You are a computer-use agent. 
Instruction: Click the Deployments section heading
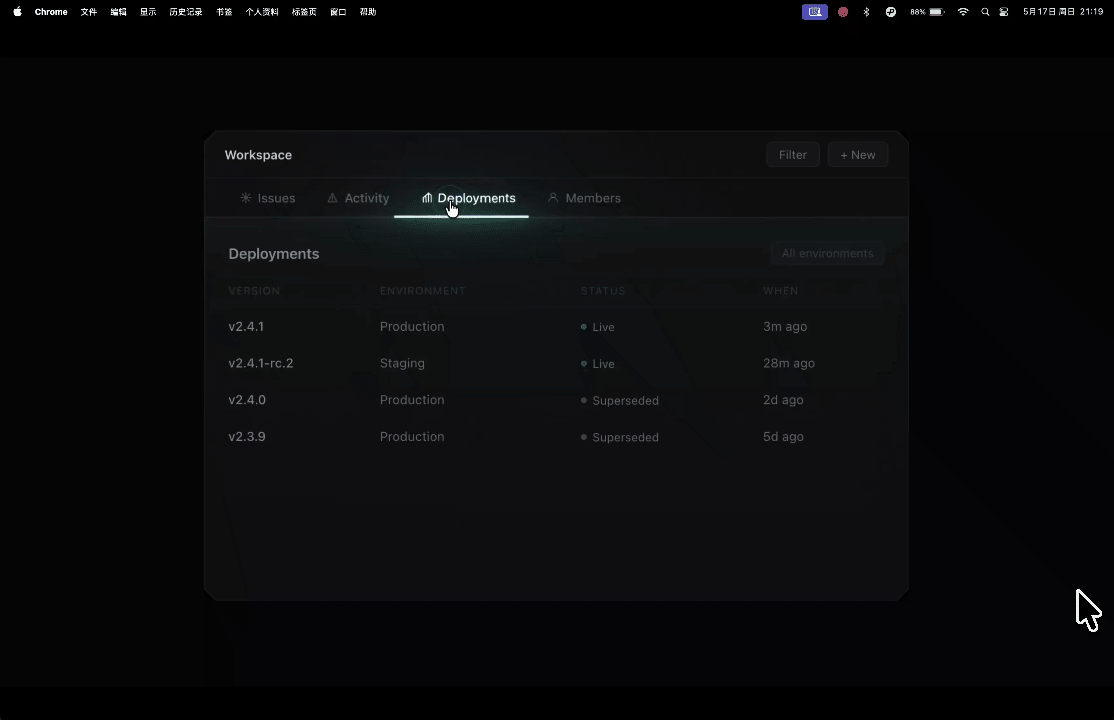274,254
